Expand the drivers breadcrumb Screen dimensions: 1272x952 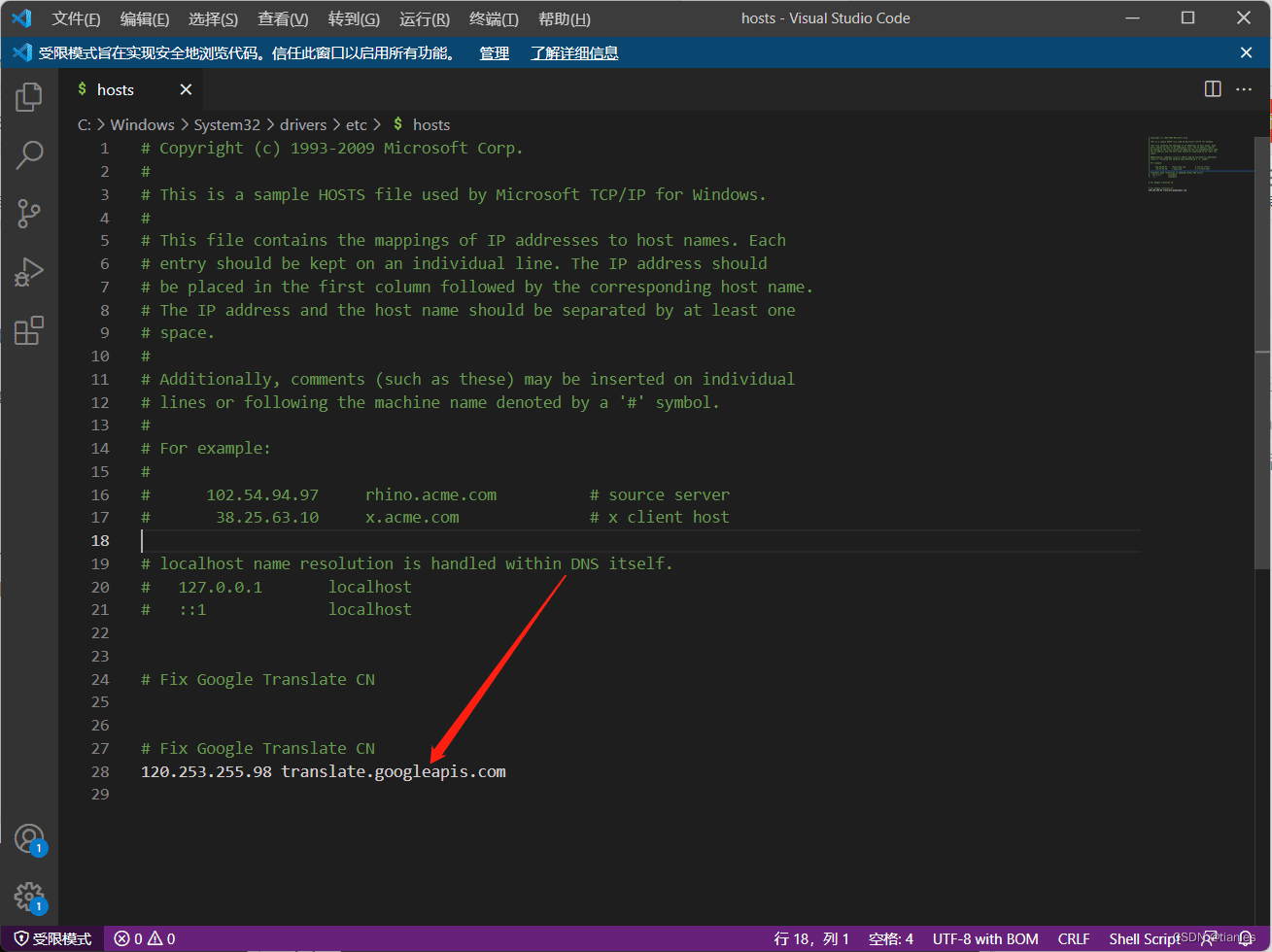coord(303,124)
